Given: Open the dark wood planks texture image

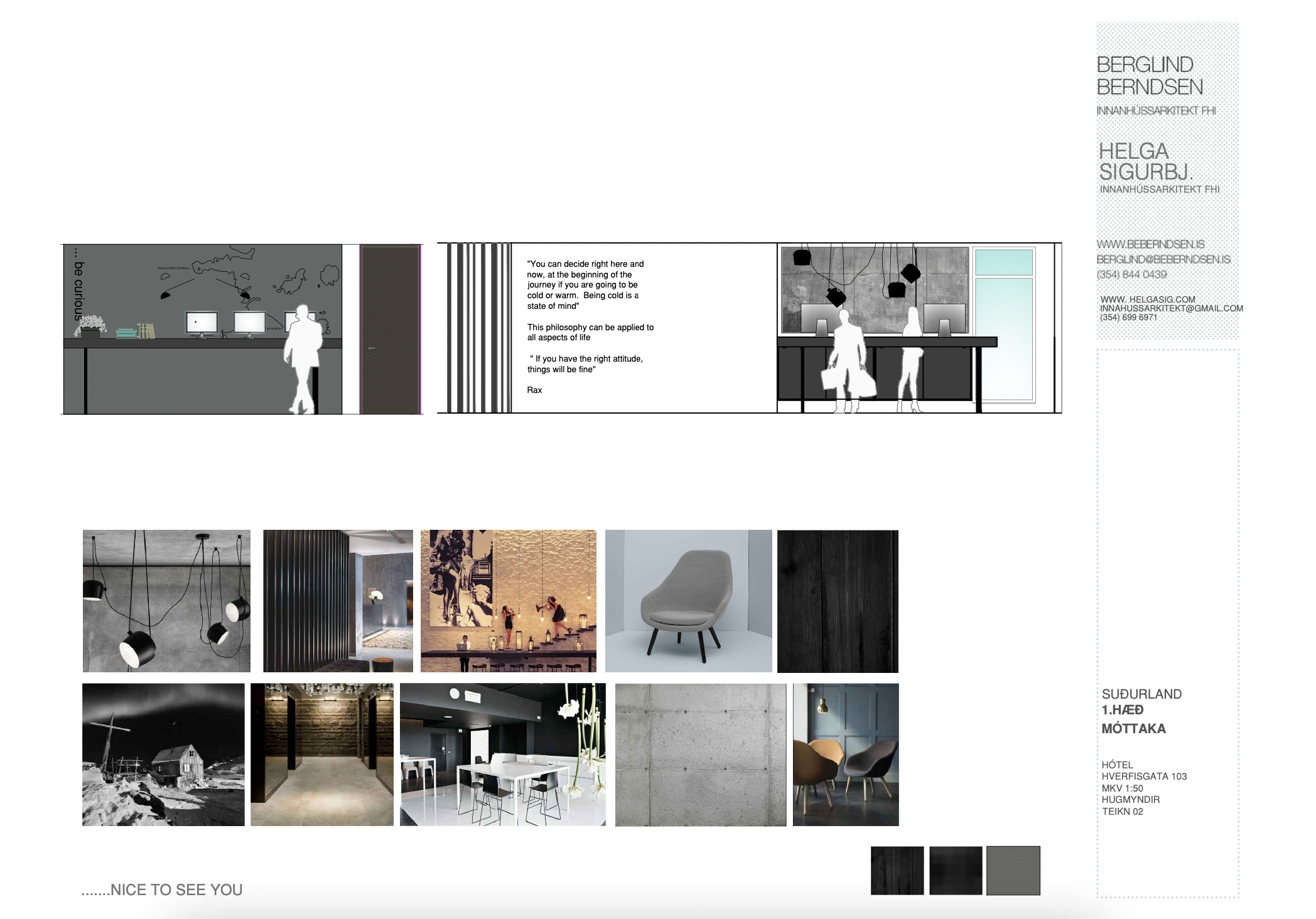Looking at the screenshot, I should [x=838, y=601].
